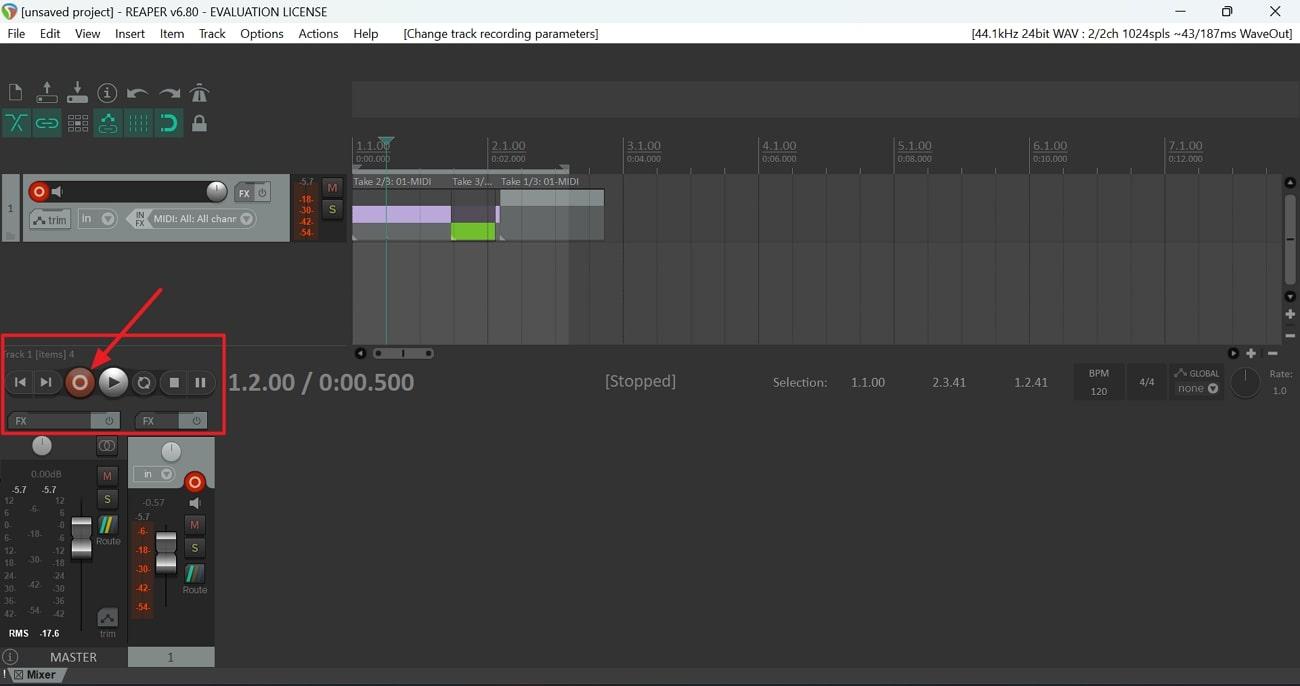Toggle the metronome
1300x686 pixels.
199,92
